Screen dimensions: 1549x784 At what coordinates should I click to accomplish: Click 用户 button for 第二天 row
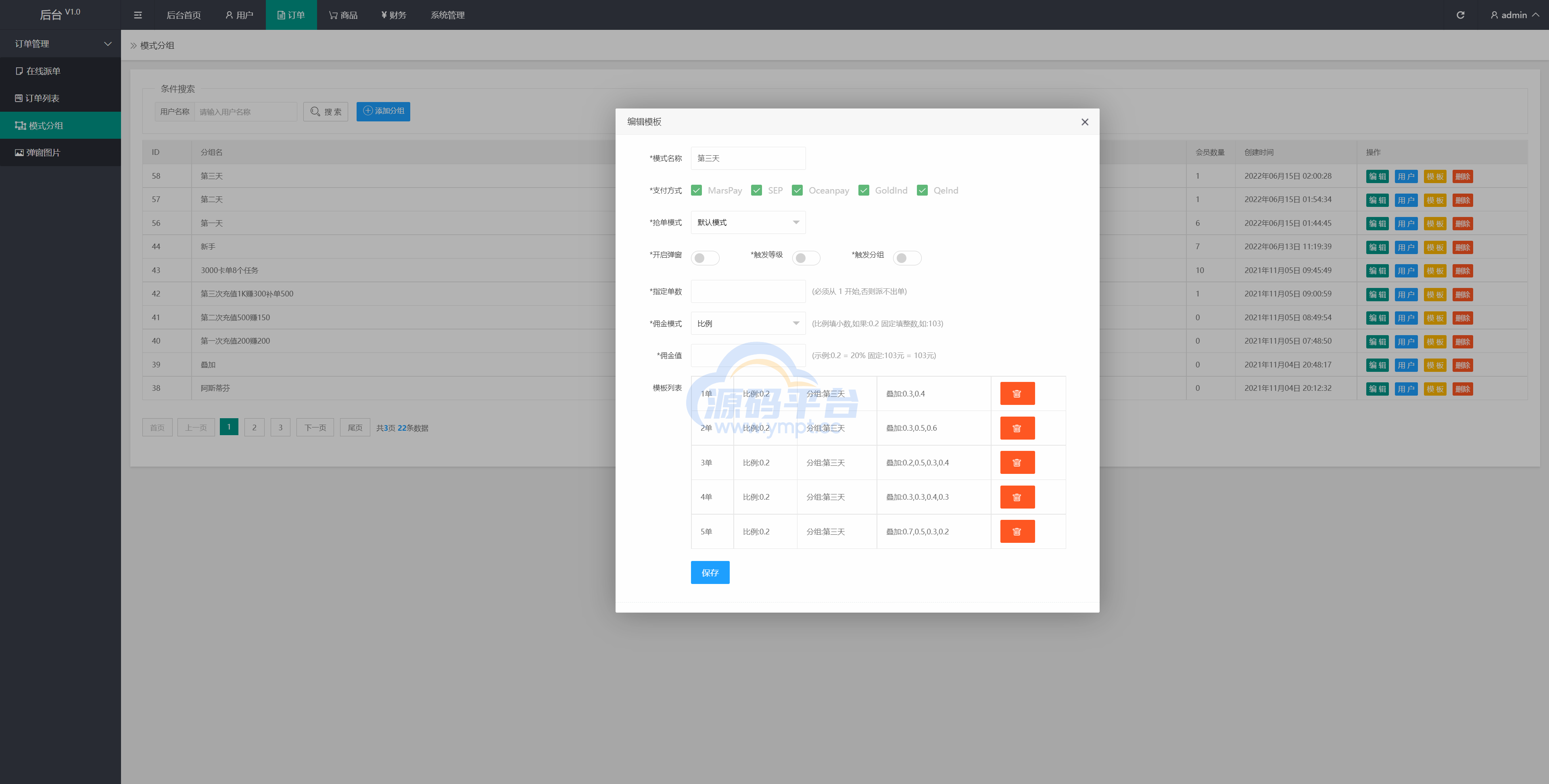click(x=1406, y=200)
